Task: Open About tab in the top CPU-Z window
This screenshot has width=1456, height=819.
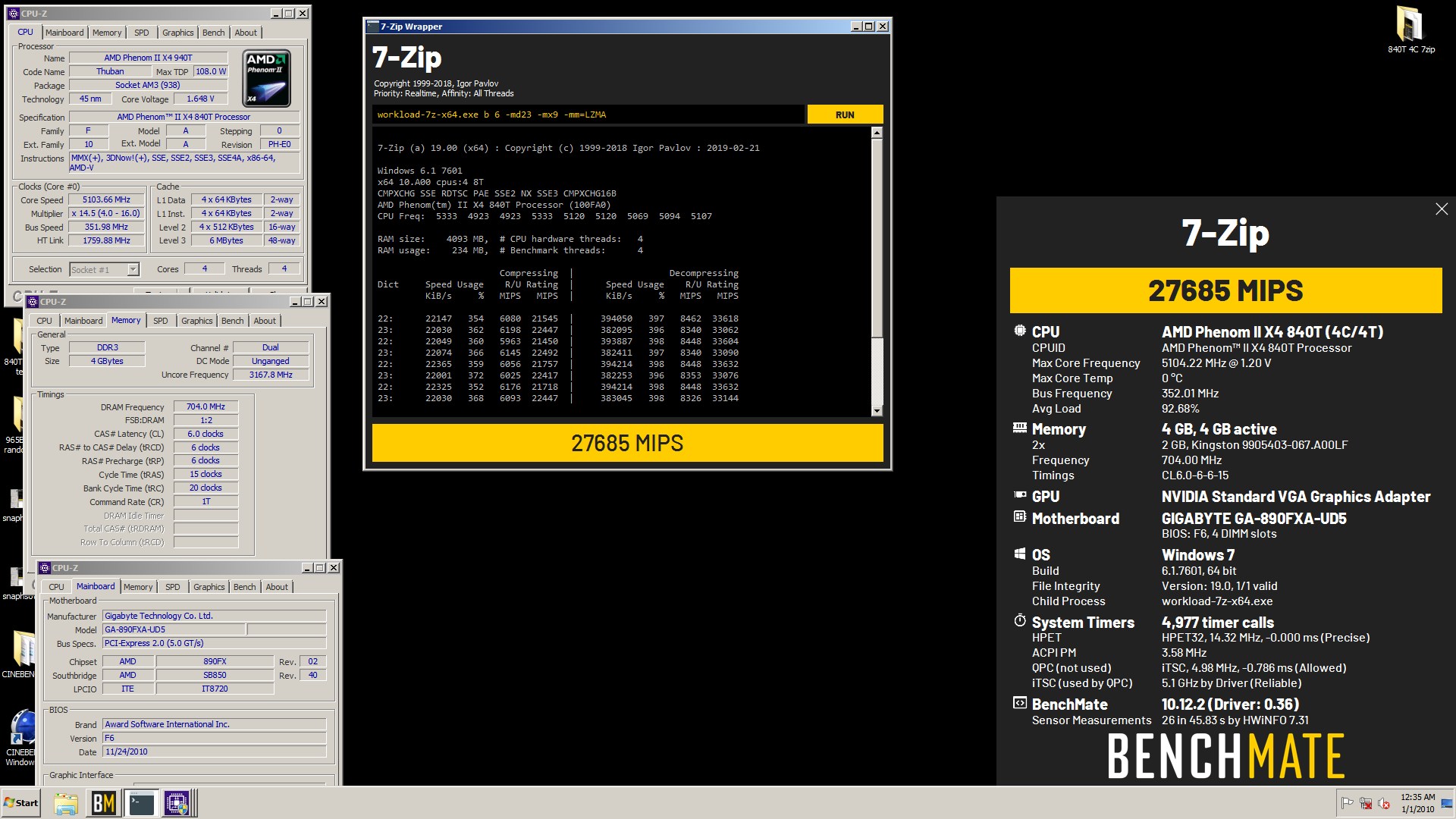Action: pos(246,33)
